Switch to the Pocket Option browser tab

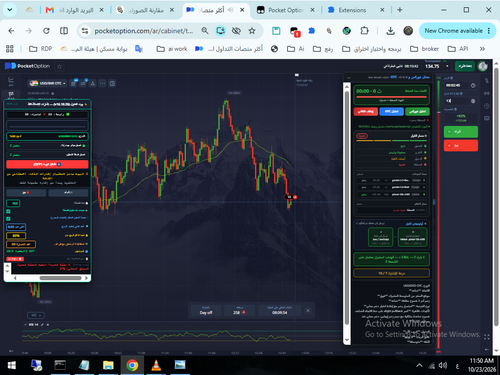coord(286,10)
